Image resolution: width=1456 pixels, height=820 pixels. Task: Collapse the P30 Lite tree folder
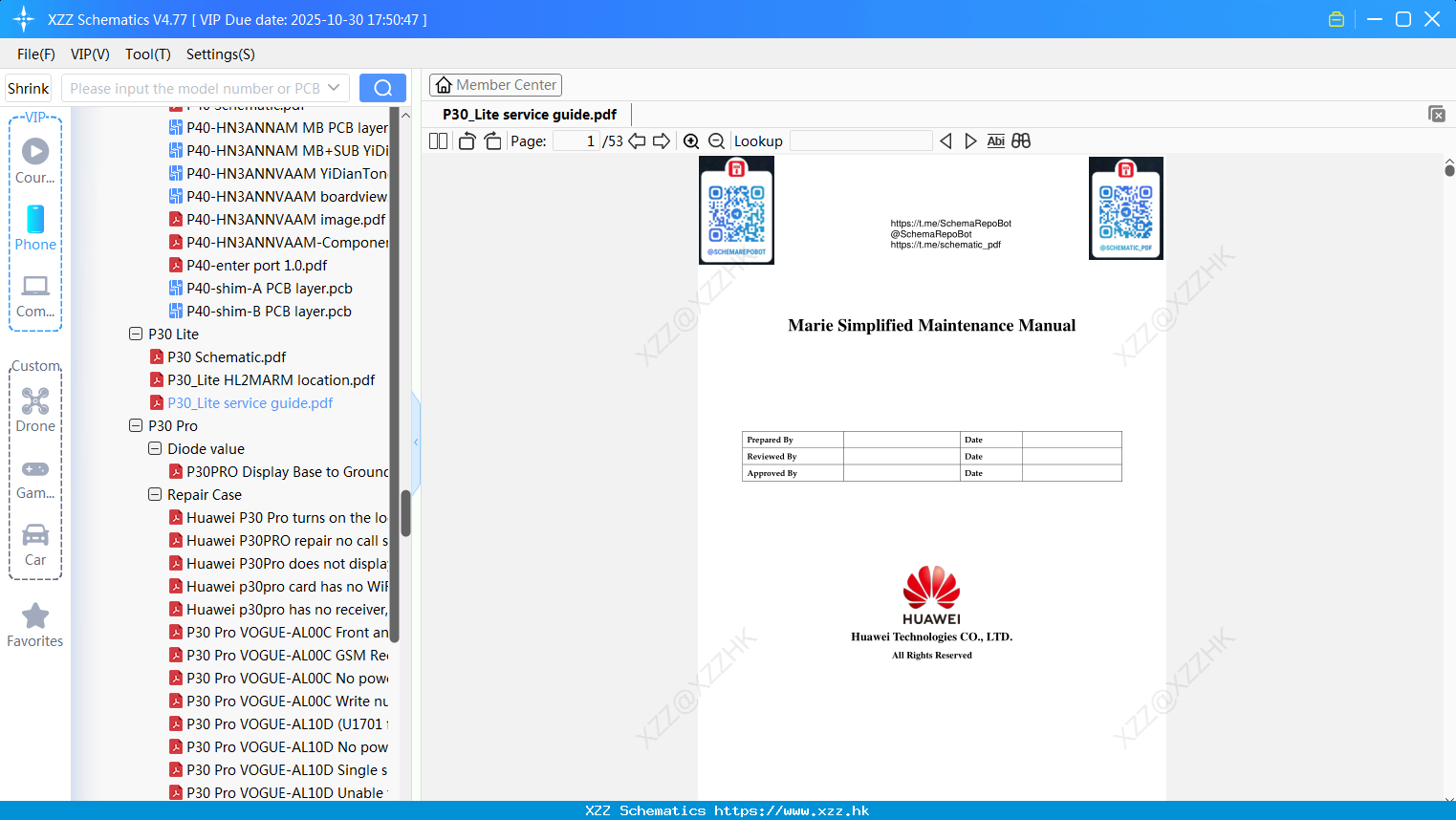(x=136, y=334)
